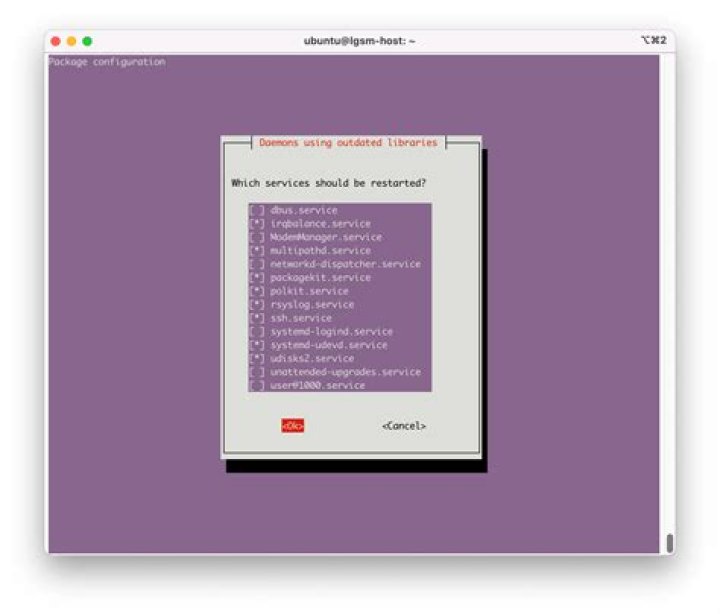The height and width of the screenshot is (614, 720).
Task: Maximize terminal using the green button
Action: 87,41
